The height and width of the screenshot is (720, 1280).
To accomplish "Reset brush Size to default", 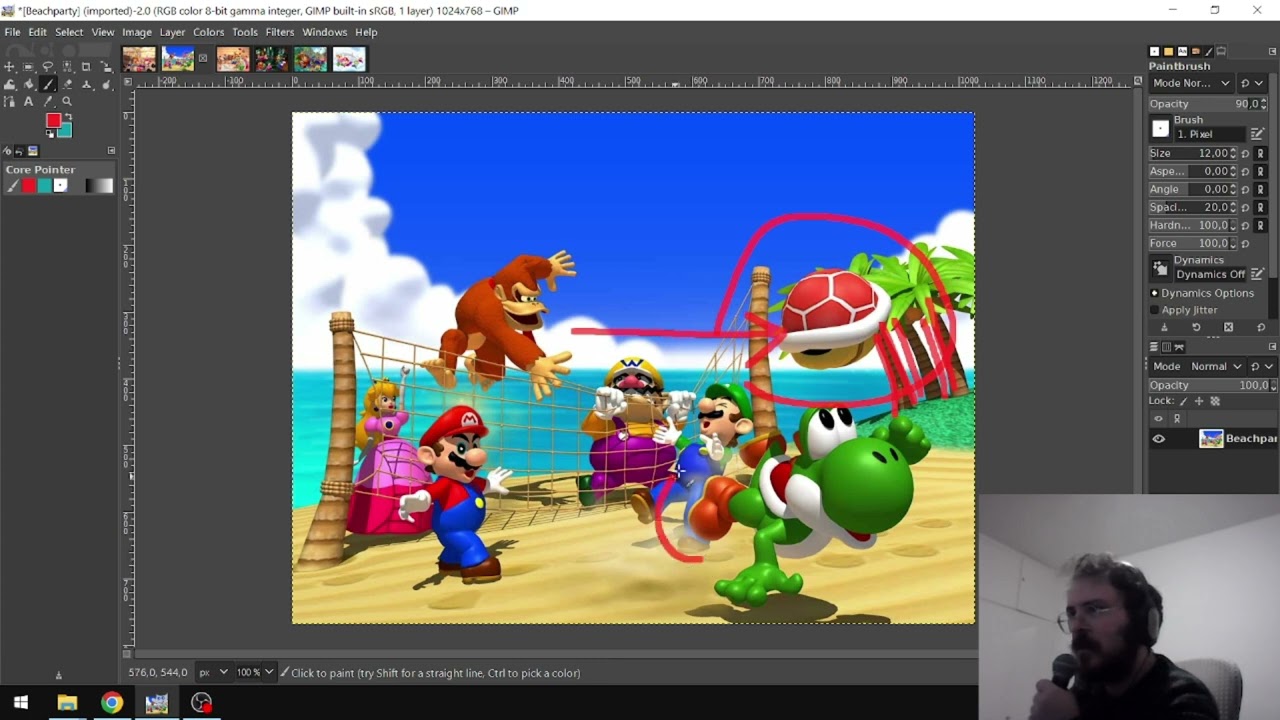I will point(1245,154).
